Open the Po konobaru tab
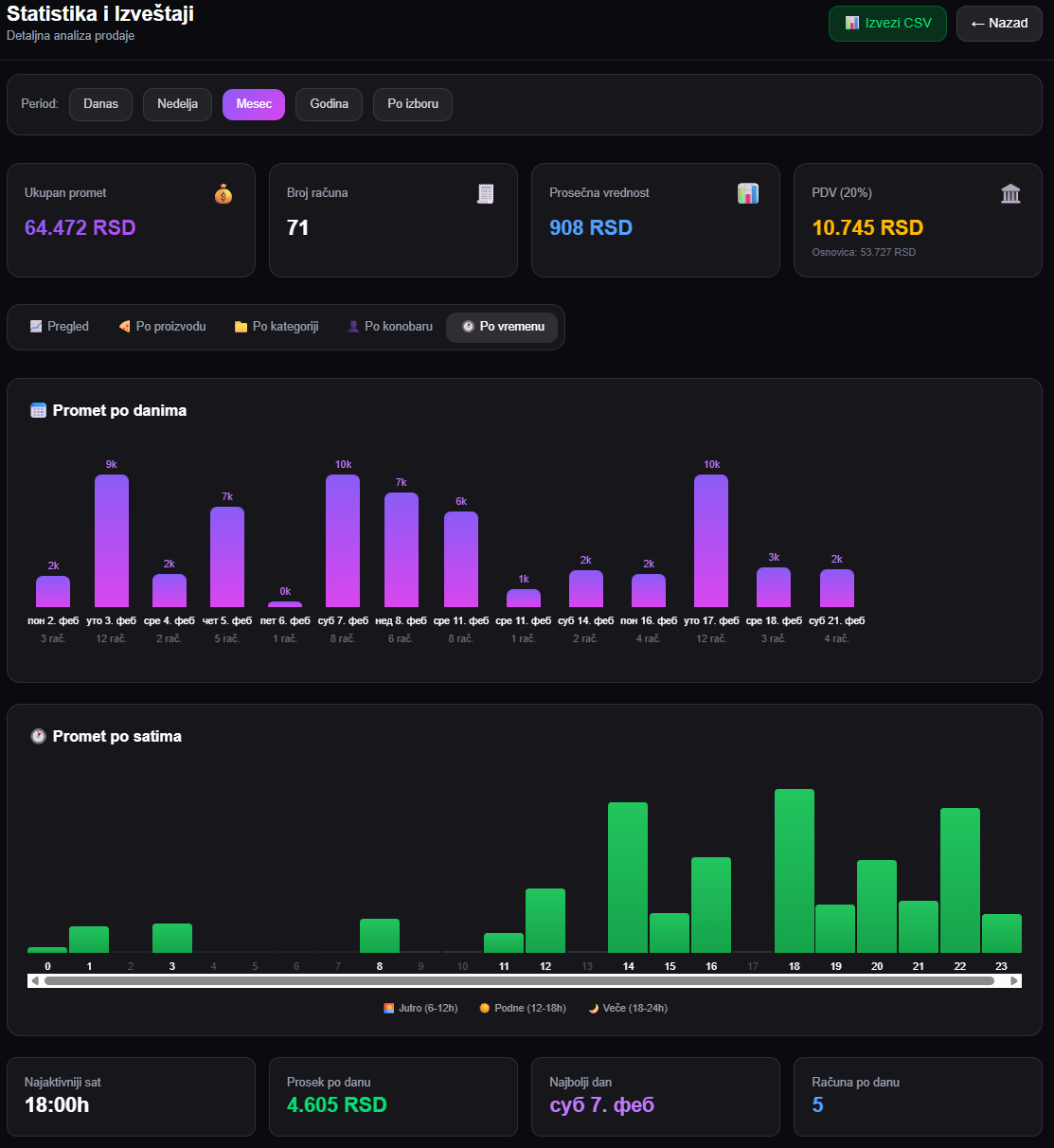The image size is (1054, 1148). pos(390,327)
